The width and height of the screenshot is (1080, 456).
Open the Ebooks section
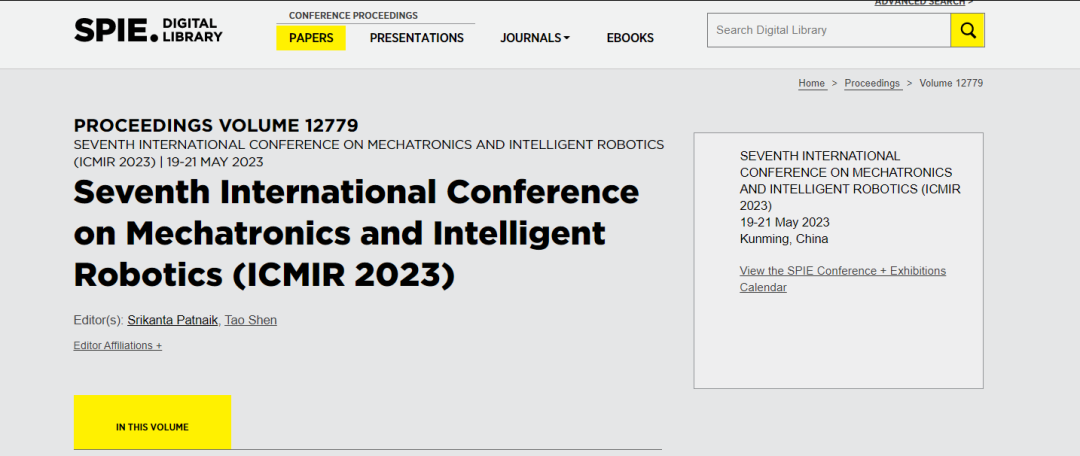click(630, 38)
